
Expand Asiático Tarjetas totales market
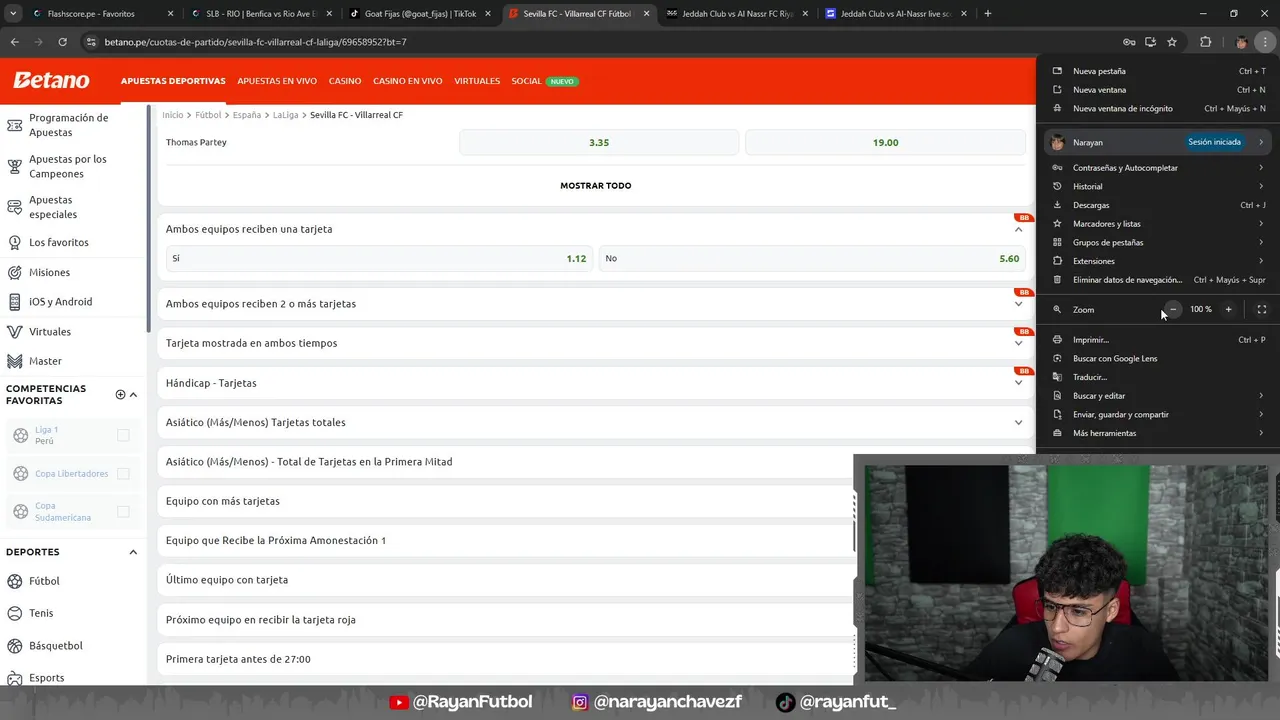pyautogui.click(x=1018, y=422)
